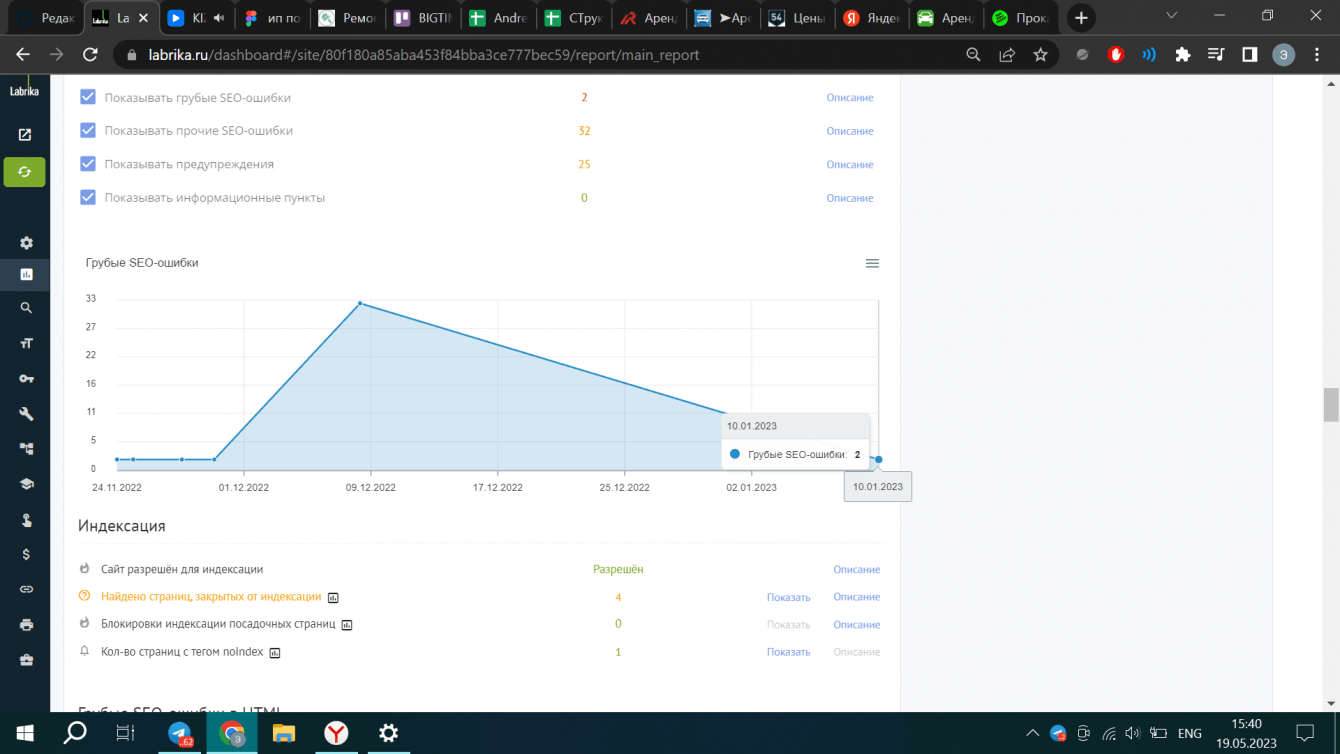Open the wrench tools section in sidebar
1340x754 pixels.
click(x=26, y=414)
